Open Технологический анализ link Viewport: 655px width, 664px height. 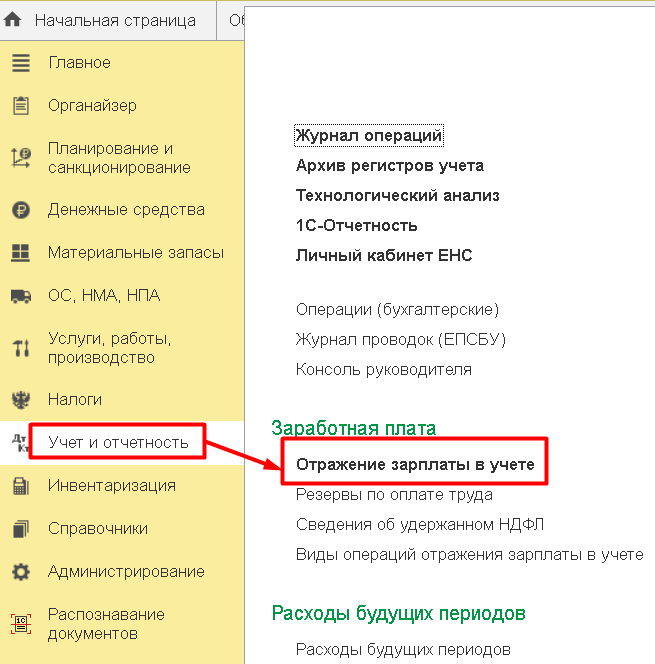(x=398, y=196)
